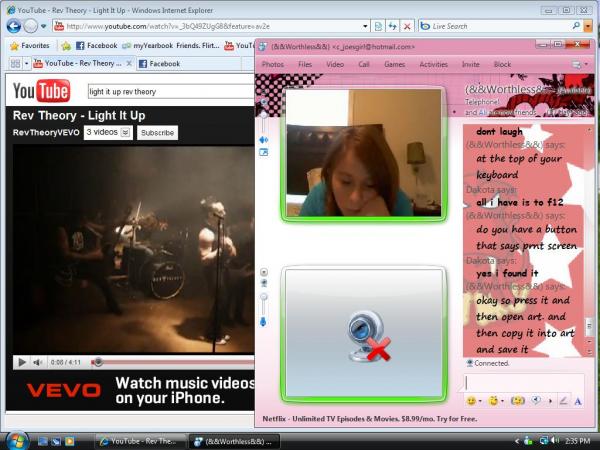The height and width of the screenshot is (450, 600).
Task: Go back with the browser back arrow
Action: point(14,26)
